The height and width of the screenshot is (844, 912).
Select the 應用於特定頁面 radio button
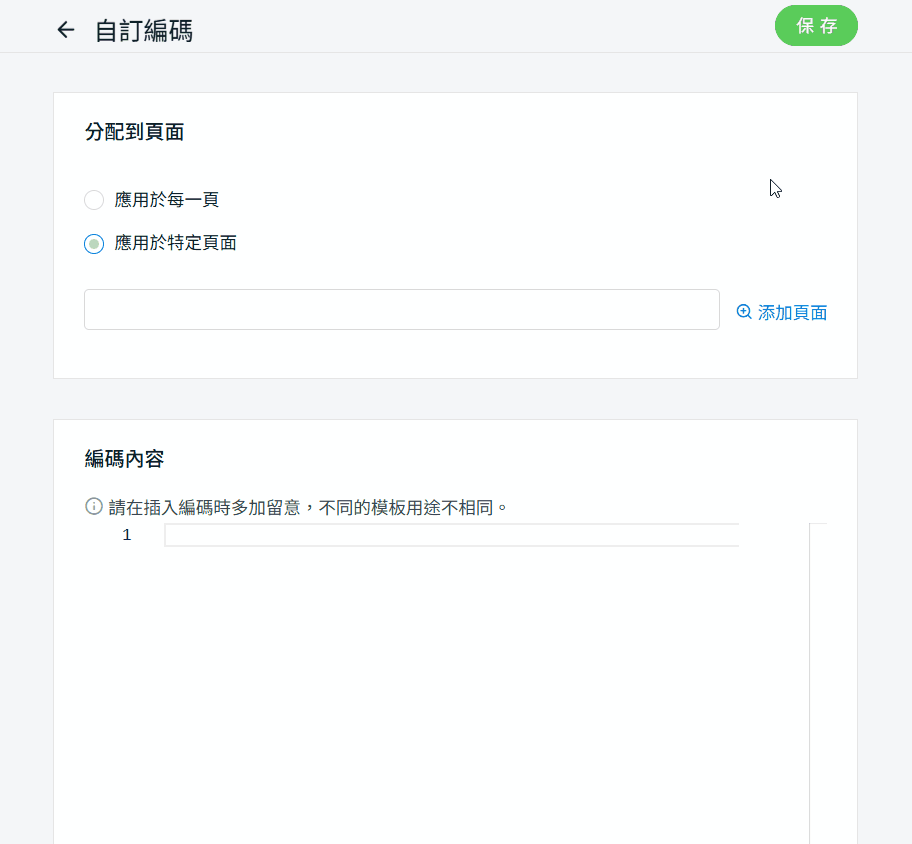pos(94,243)
